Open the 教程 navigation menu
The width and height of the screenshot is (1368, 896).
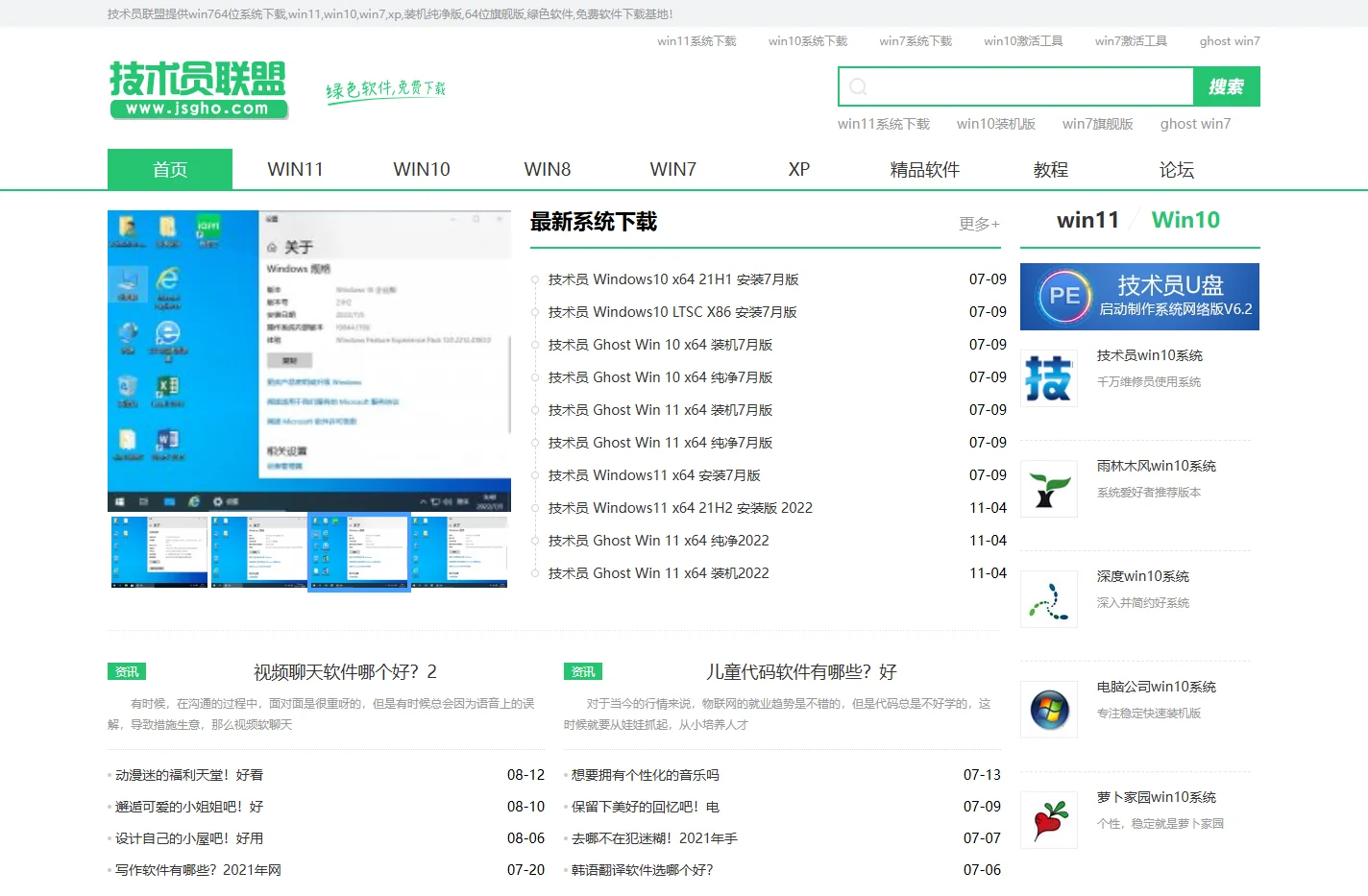[1051, 169]
